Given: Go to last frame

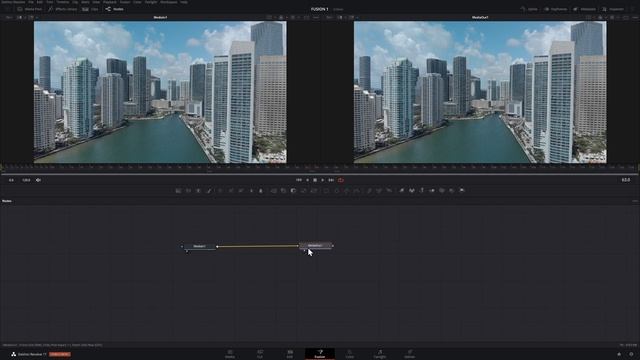Looking at the screenshot, I should 331,180.
